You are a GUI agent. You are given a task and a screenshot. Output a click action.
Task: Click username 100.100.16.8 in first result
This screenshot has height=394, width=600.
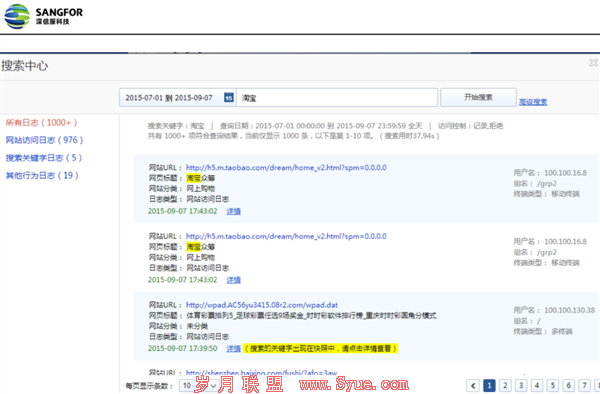click(x=565, y=173)
